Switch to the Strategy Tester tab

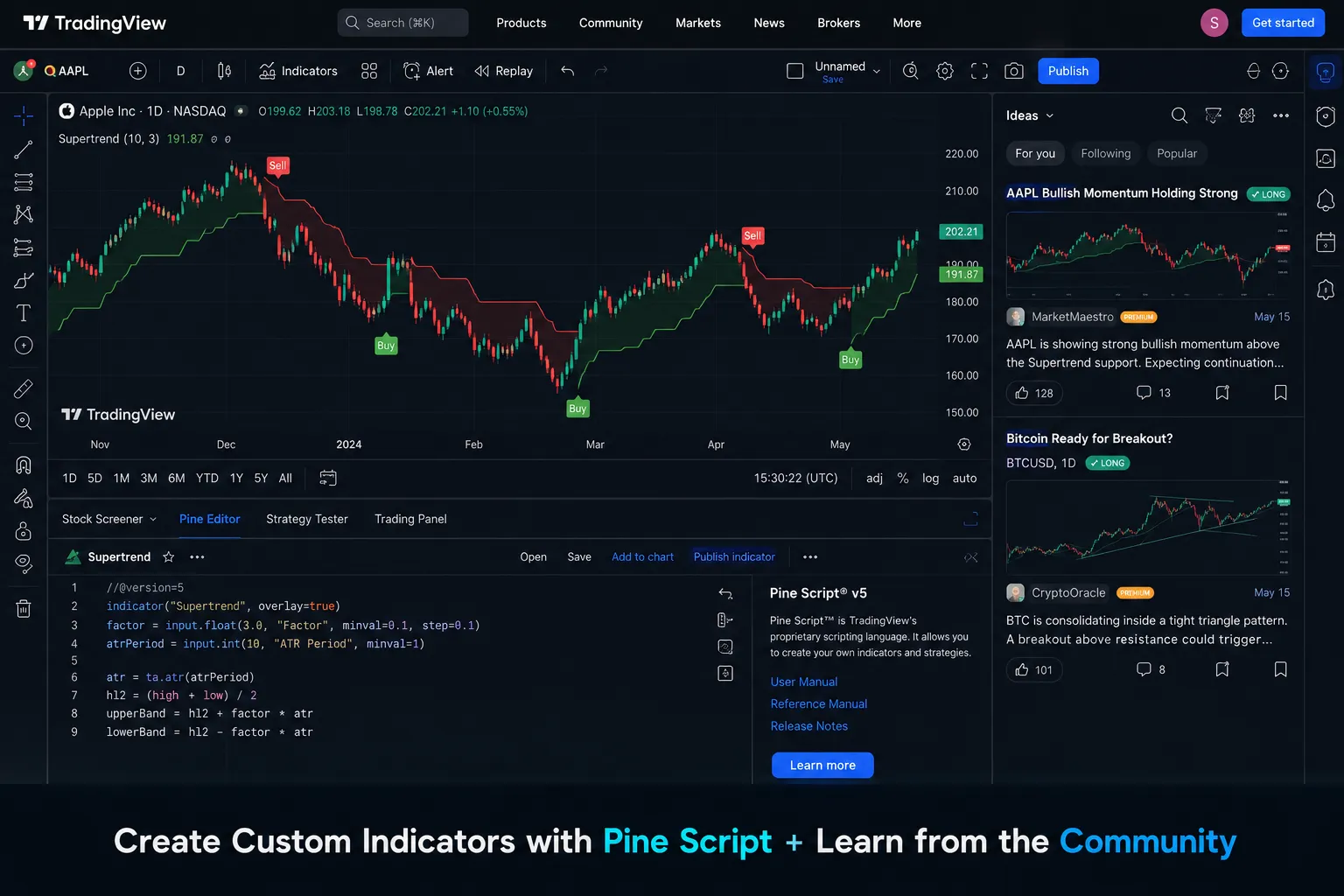[x=307, y=519]
